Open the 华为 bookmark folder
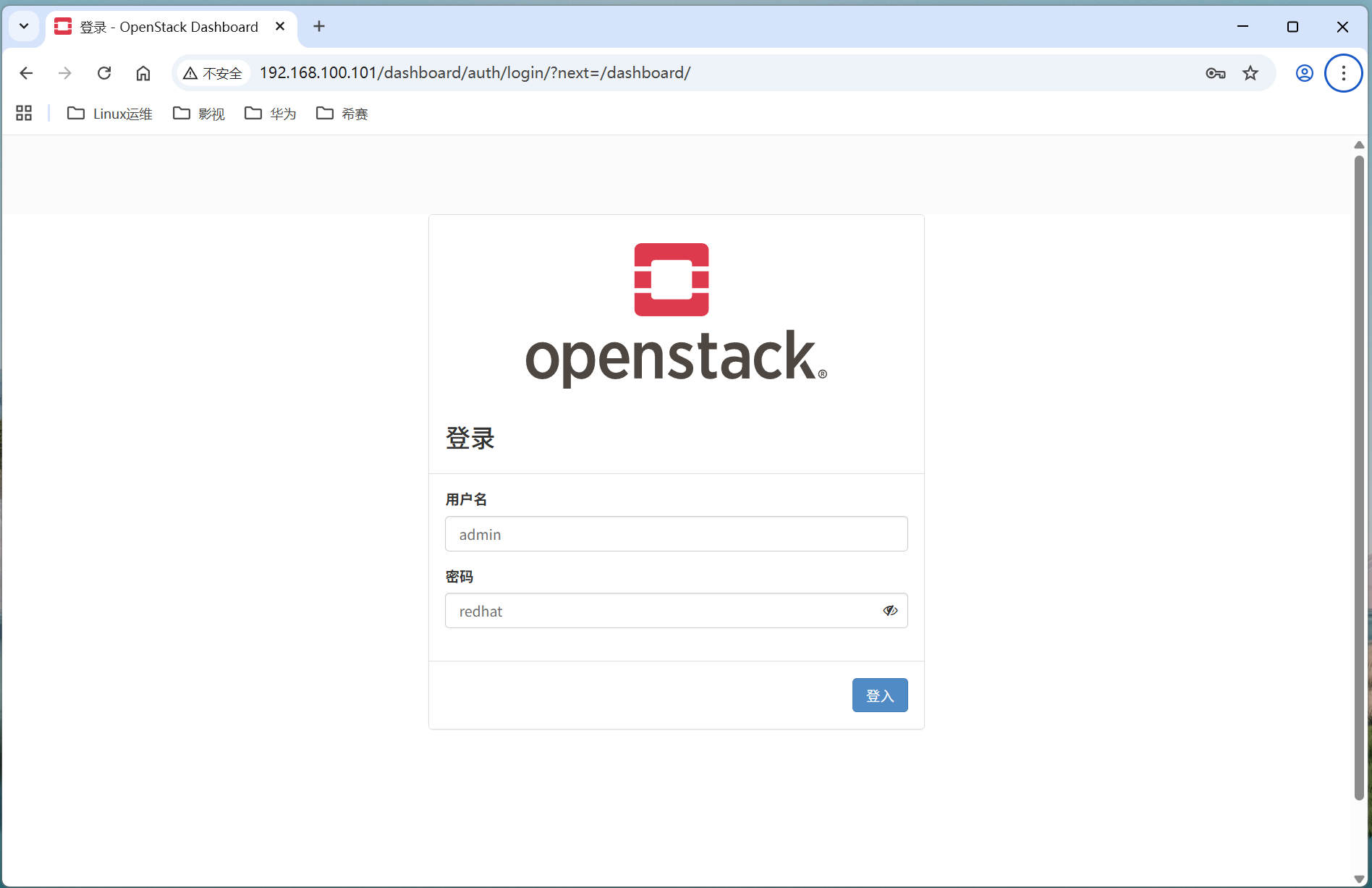Viewport: 1372px width, 888px height. point(271,114)
